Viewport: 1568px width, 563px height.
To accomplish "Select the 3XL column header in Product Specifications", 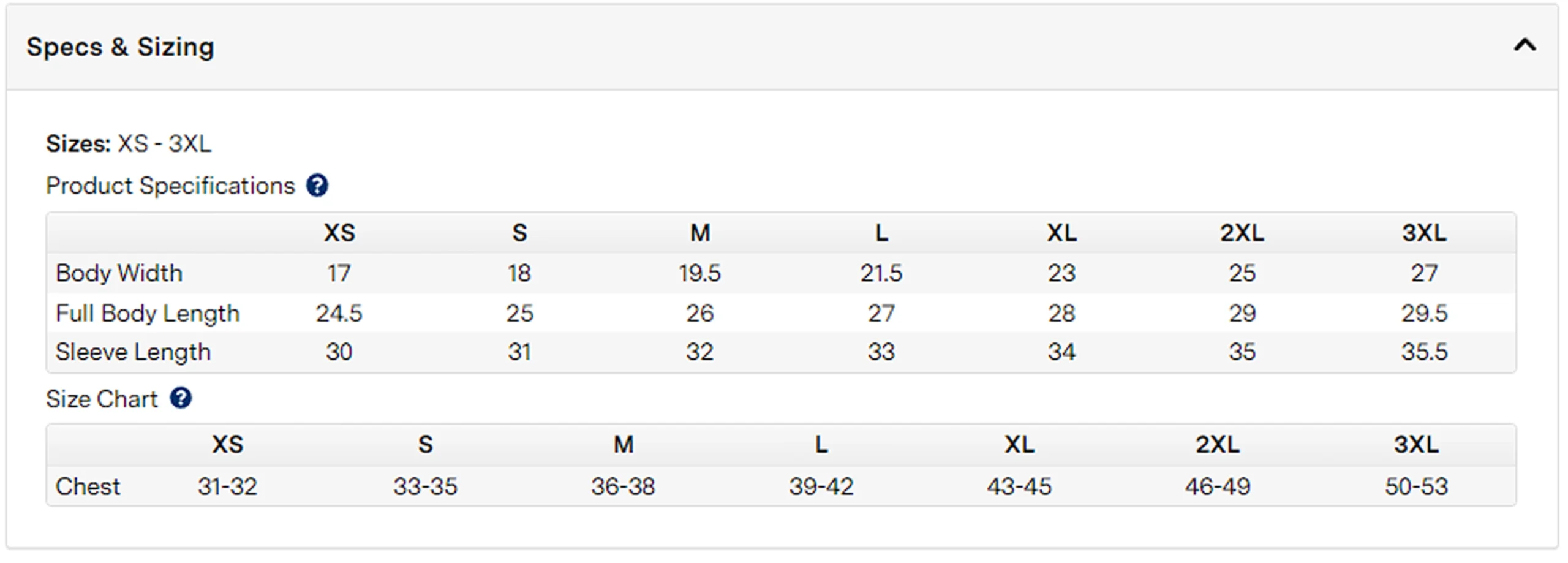I will (x=1424, y=233).
